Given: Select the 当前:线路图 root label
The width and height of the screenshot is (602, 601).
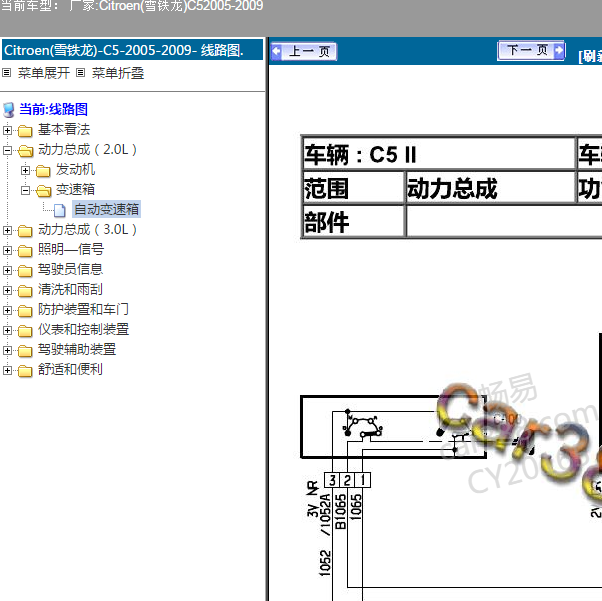Looking at the screenshot, I should pyautogui.click(x=53, y=109).
